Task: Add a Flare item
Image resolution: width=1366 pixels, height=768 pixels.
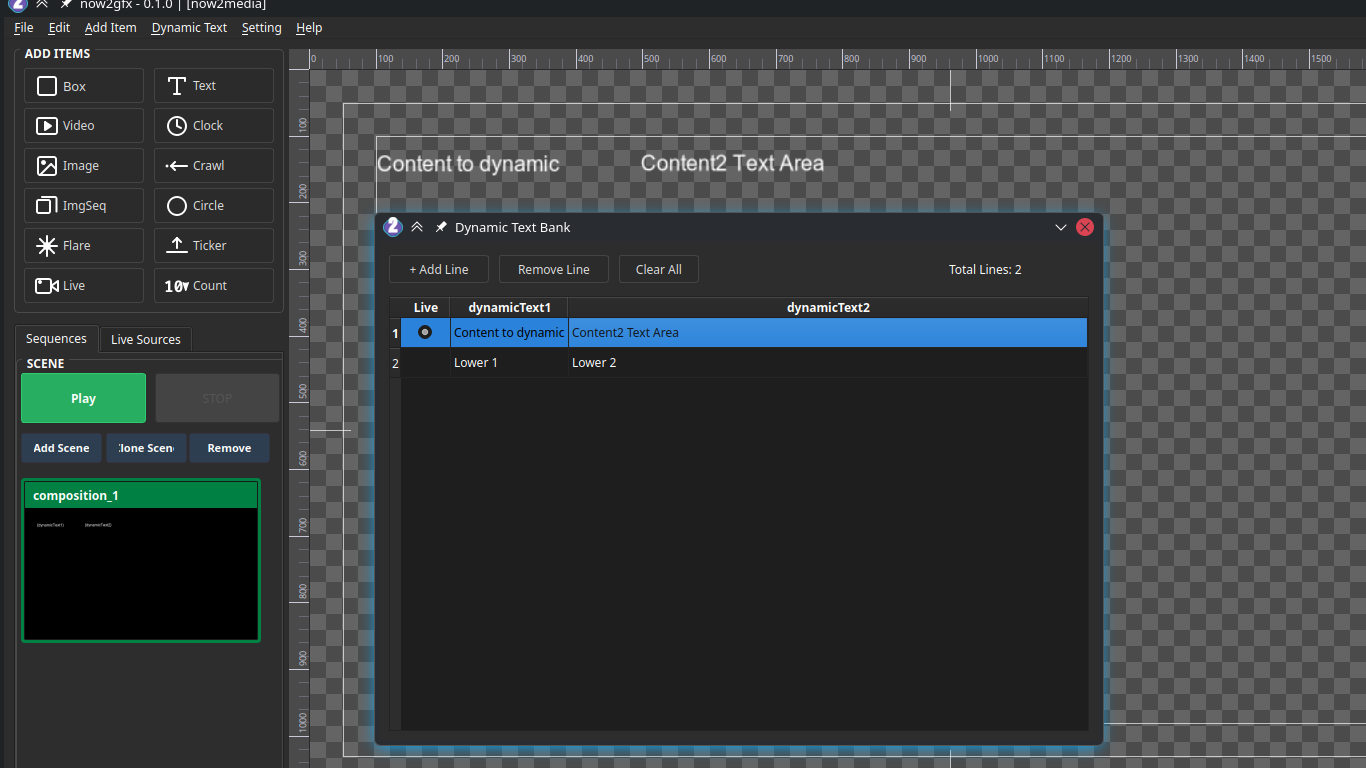Action: pos(84,246)
